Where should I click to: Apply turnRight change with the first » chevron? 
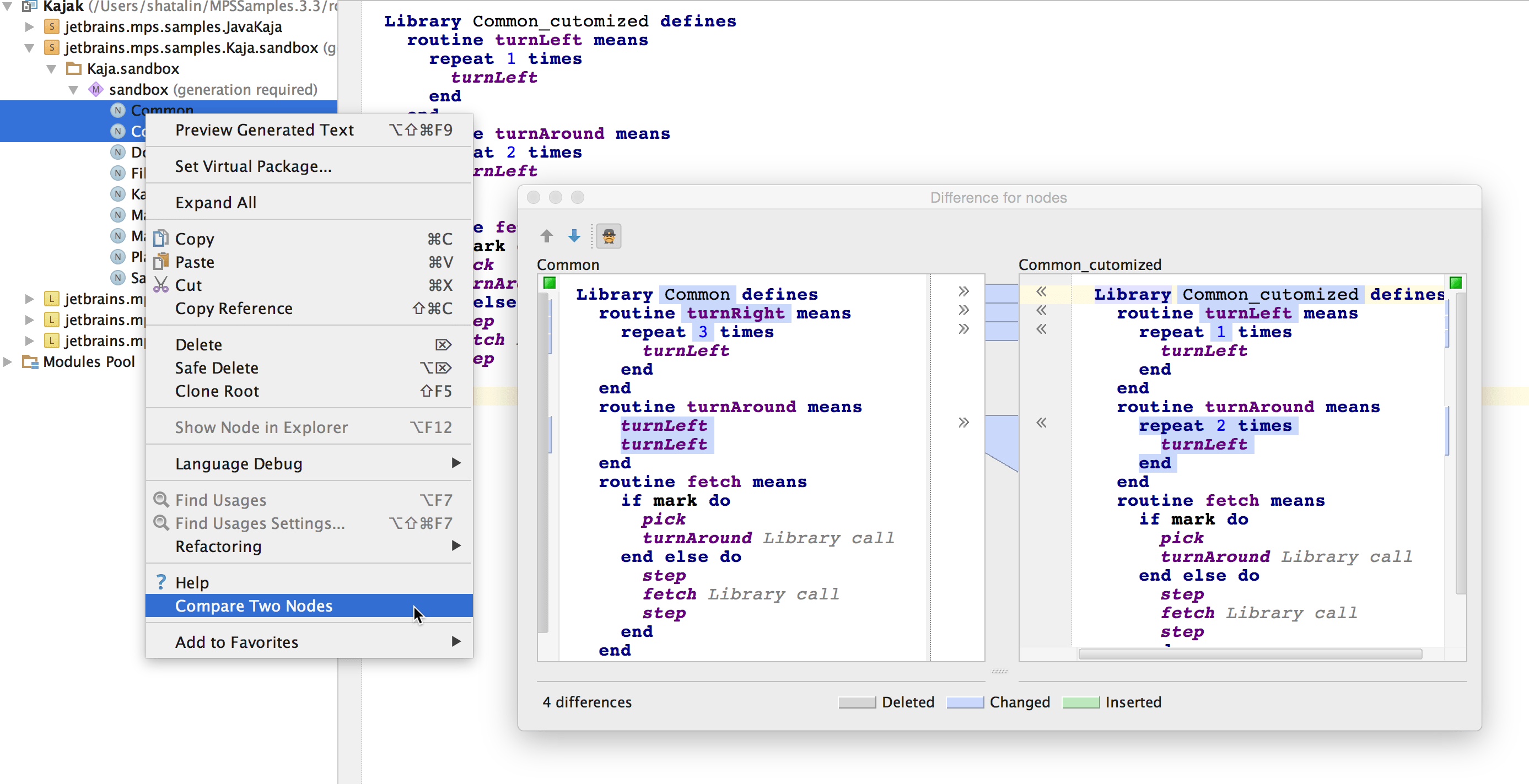click(x=963, y=291)
